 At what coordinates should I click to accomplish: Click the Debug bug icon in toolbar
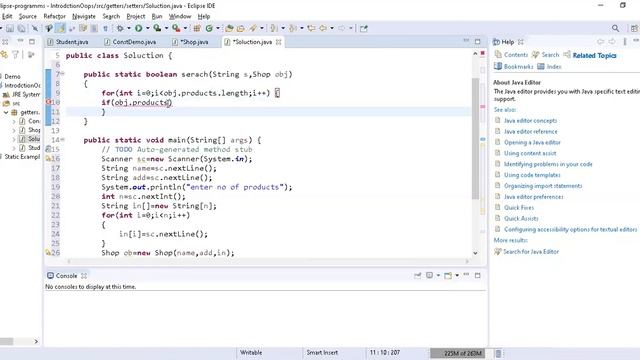point(120,28)
